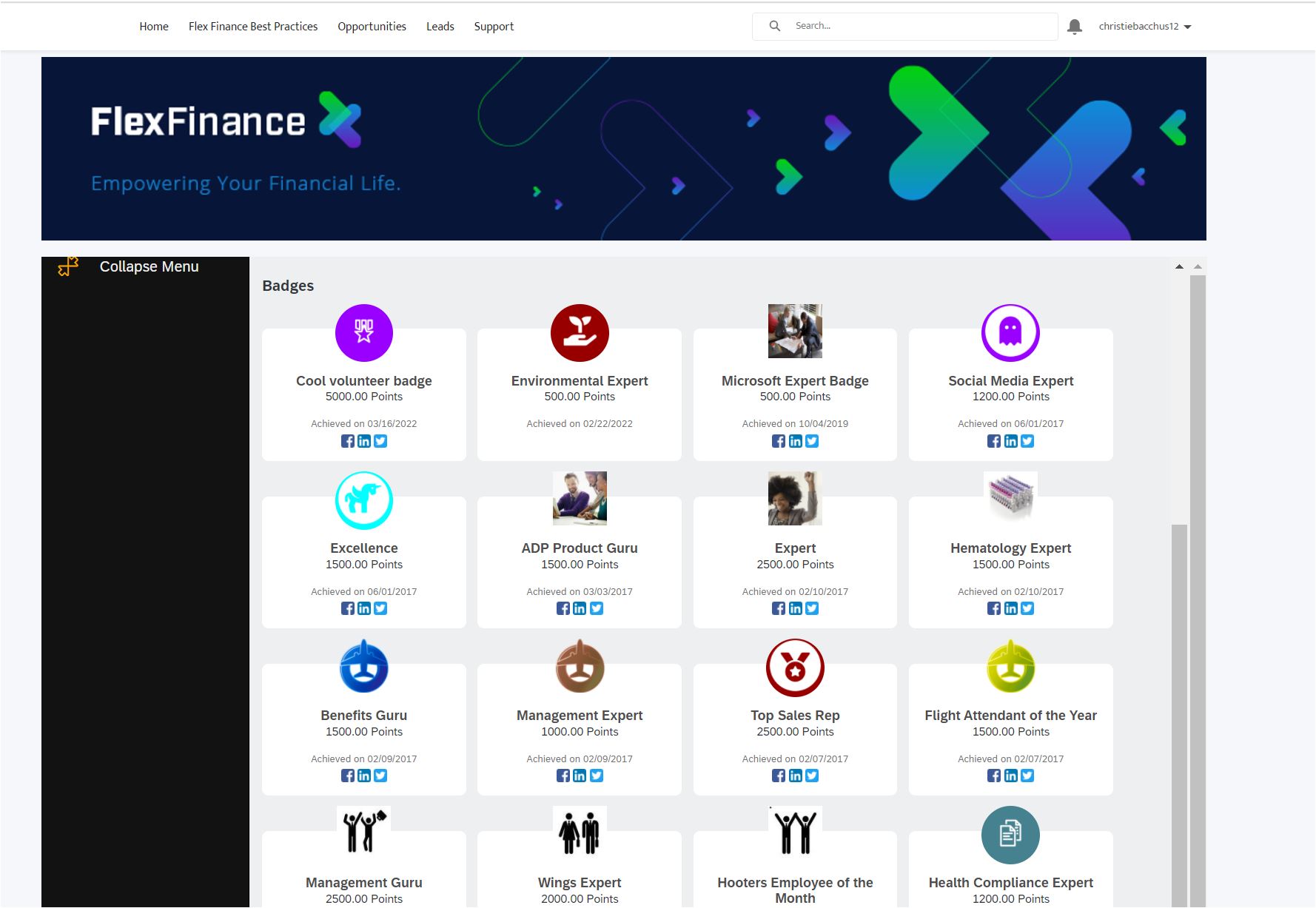Click the scrollbar up arrow
This screenshot has width=1316, height=908.
tap(1178, 264)
